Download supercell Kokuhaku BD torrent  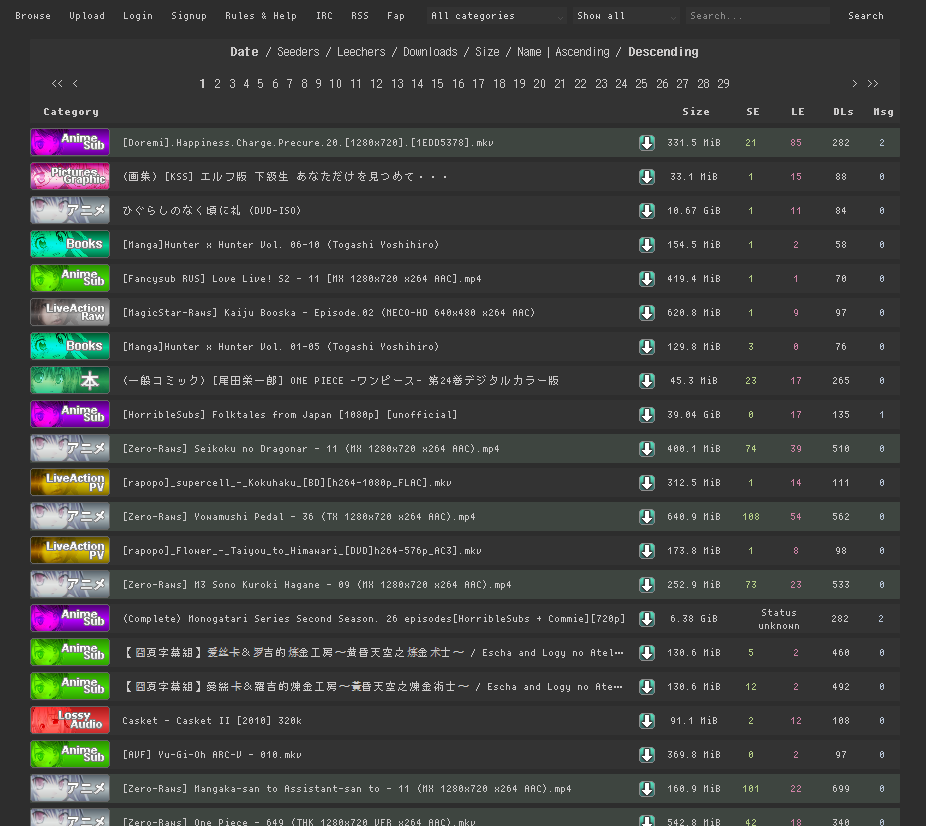(647, 483)
